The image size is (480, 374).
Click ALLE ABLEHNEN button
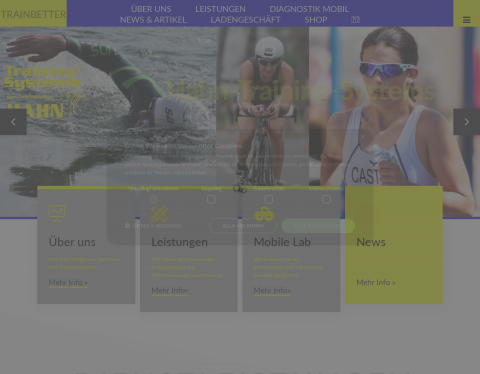[x=243, y=226]
